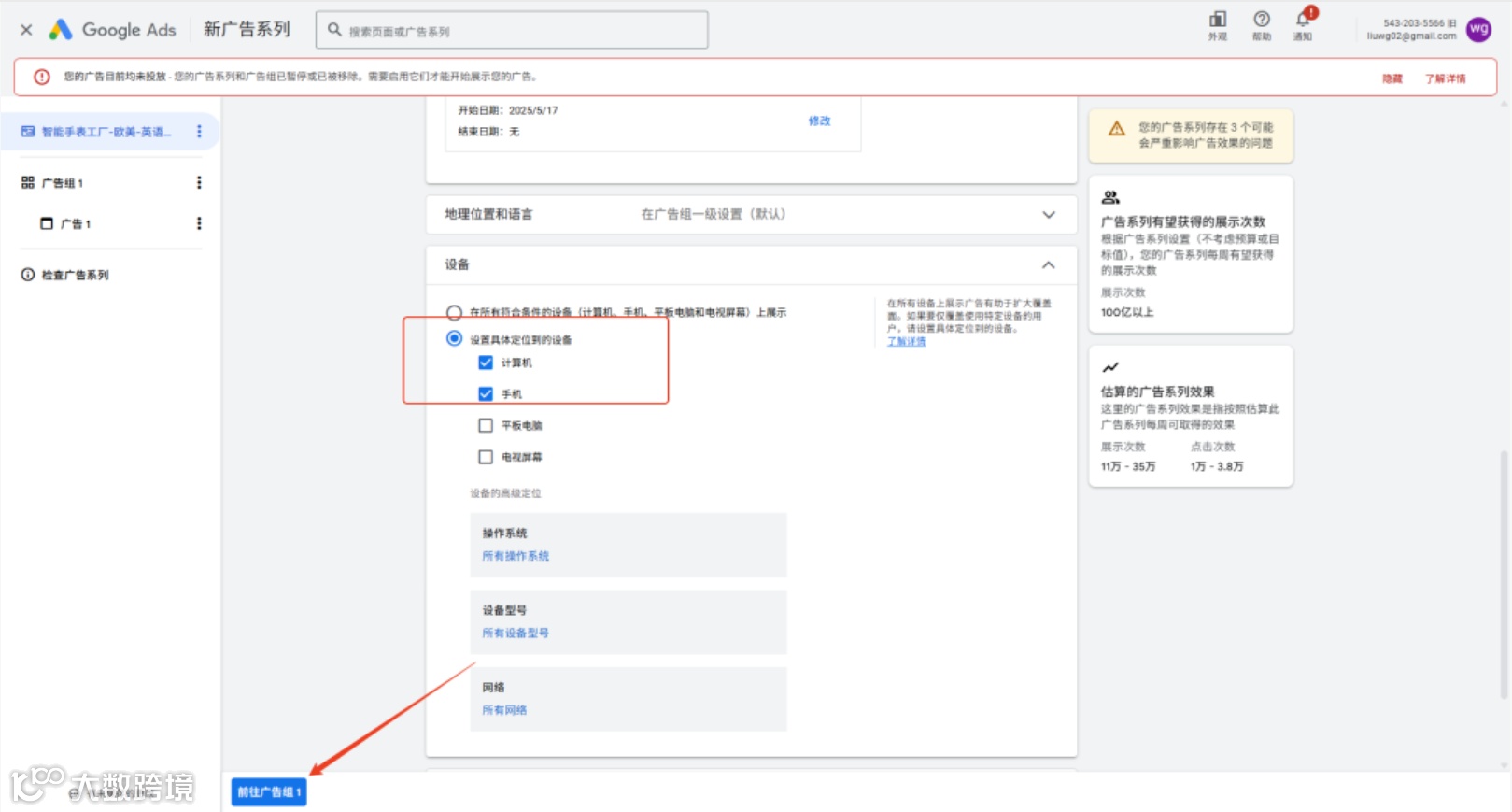Click the yellow warning triangle icon
The width and height of the screenshot is (1512, 812).
(1116, 129)
